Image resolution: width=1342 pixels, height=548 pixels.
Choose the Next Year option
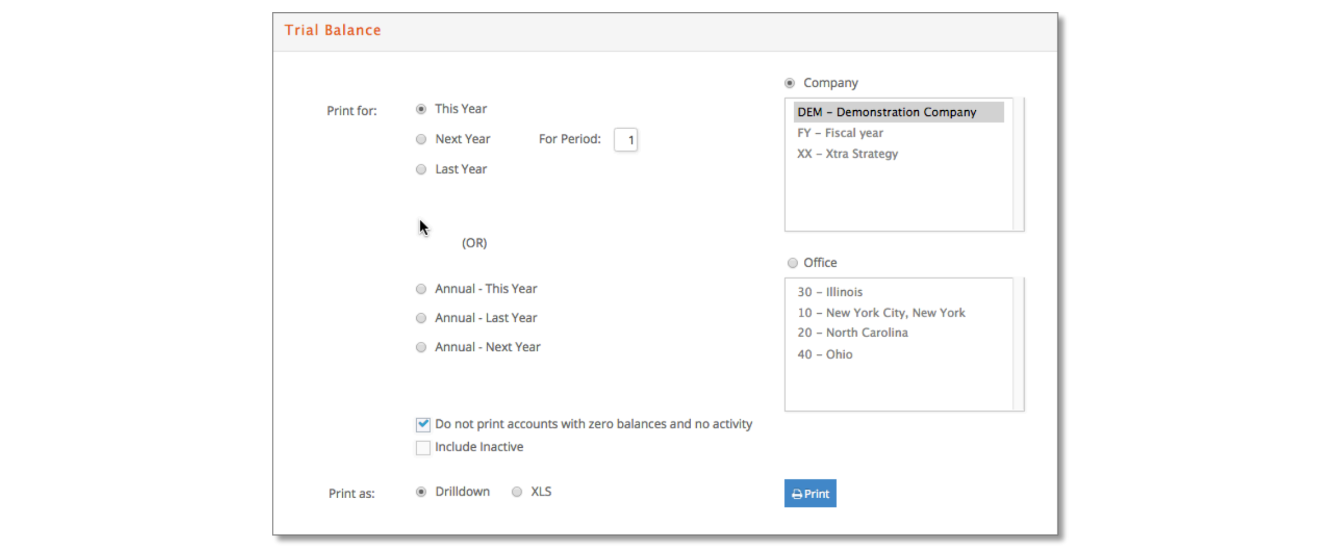pyautogui.click(x=421, y=139)
